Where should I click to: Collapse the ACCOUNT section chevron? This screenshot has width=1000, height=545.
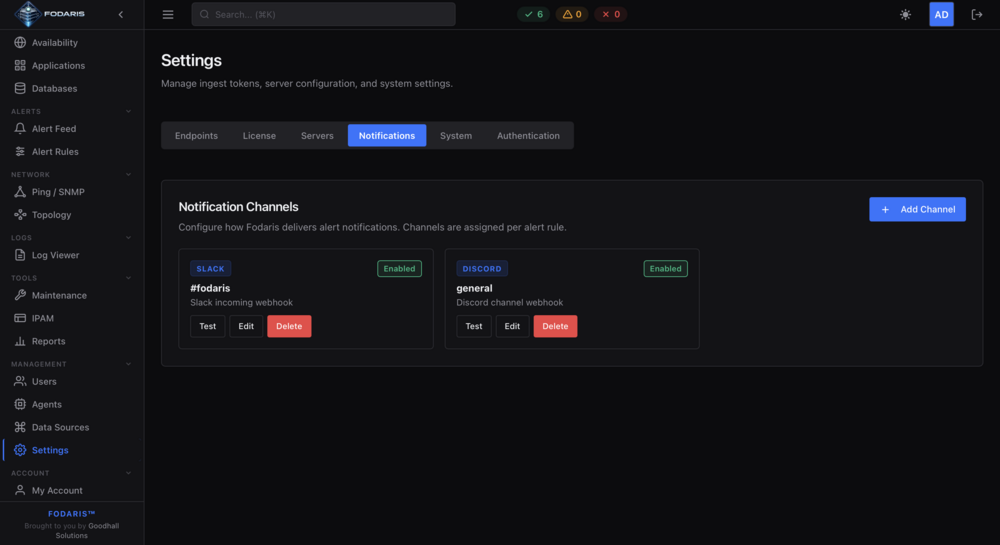(x=128, y=473)
